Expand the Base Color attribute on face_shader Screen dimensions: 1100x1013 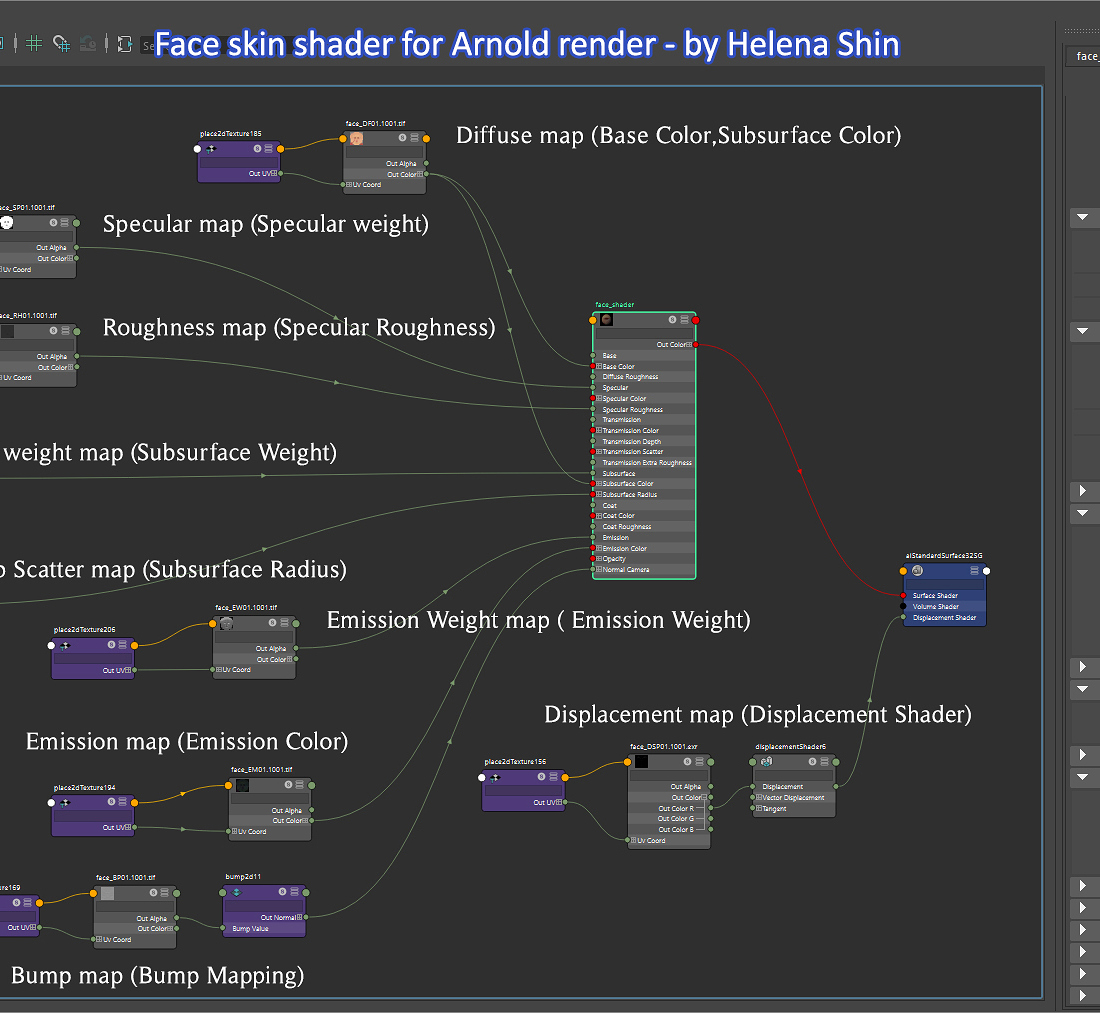pos(599,366)
